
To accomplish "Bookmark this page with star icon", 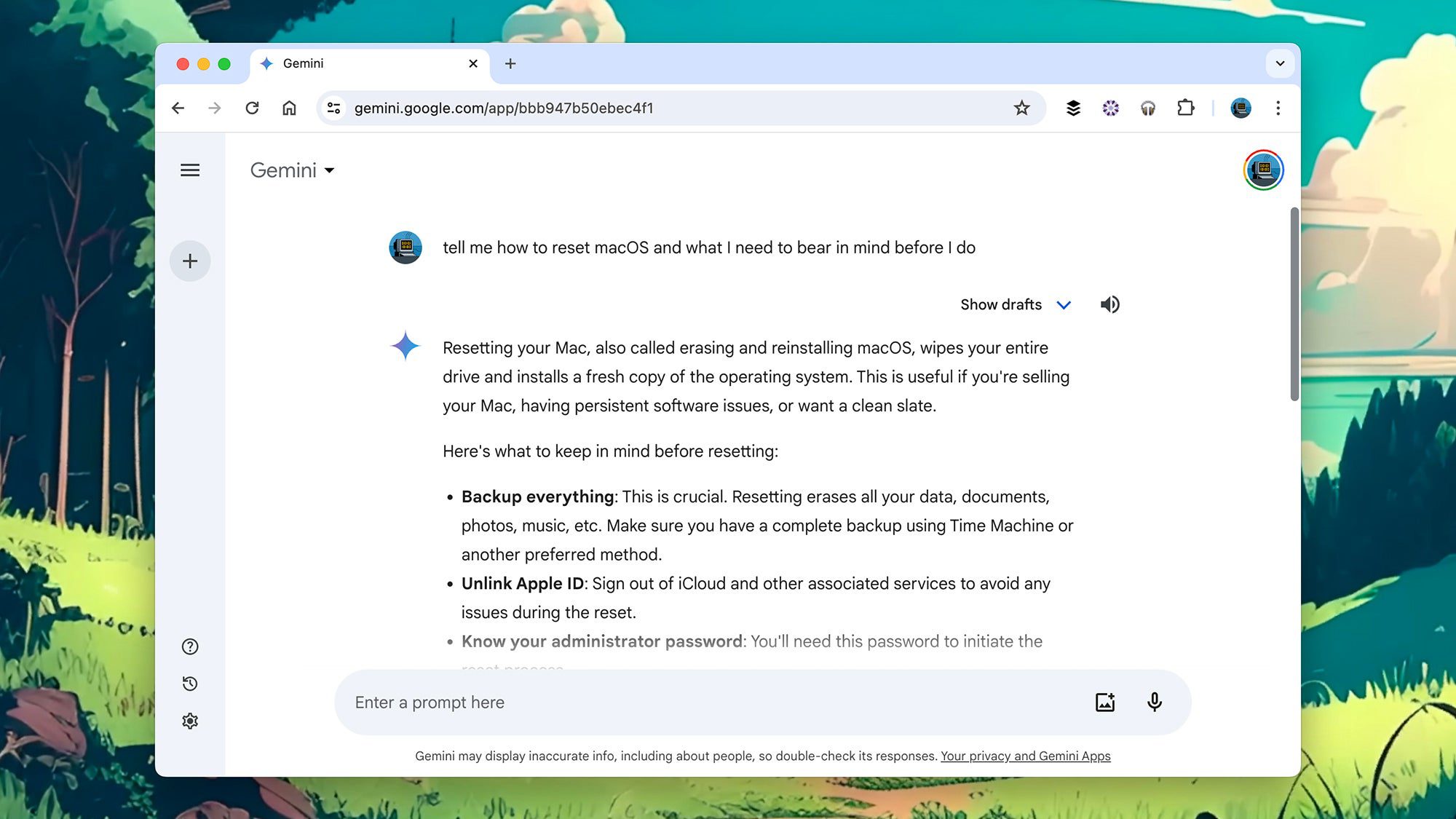I will [x=1021, y=108].
